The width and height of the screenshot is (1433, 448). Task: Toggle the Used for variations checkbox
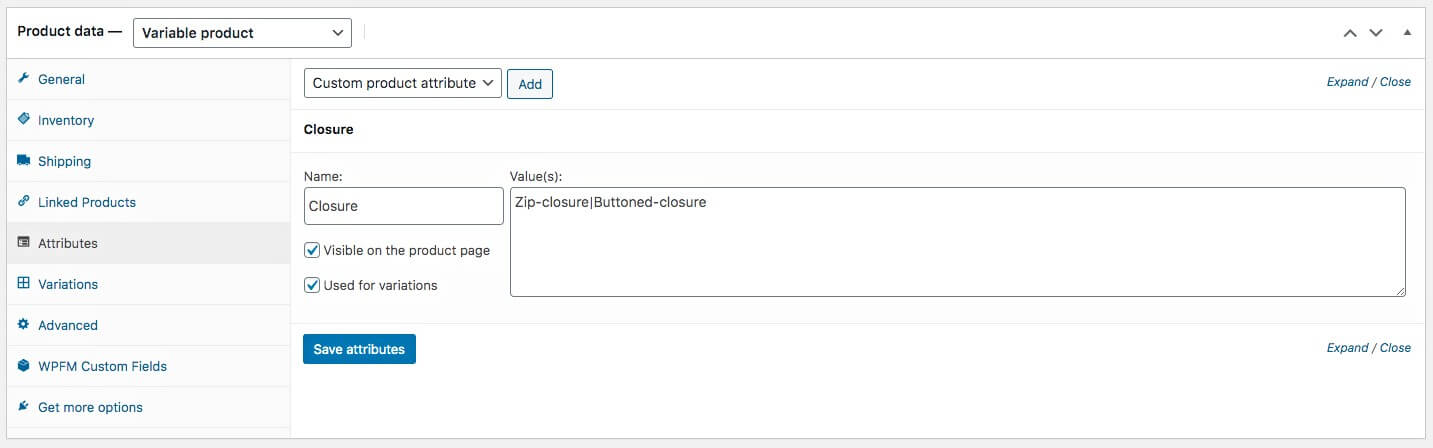coord(312,285)
